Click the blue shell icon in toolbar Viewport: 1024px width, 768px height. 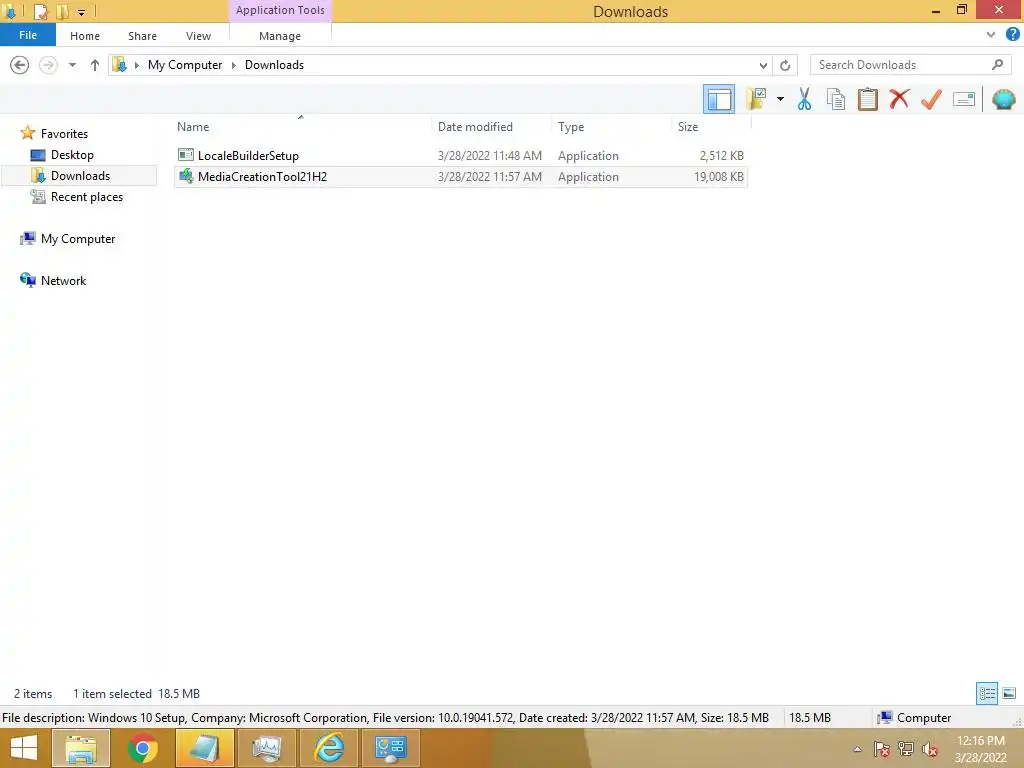[x=1003, y=99]
